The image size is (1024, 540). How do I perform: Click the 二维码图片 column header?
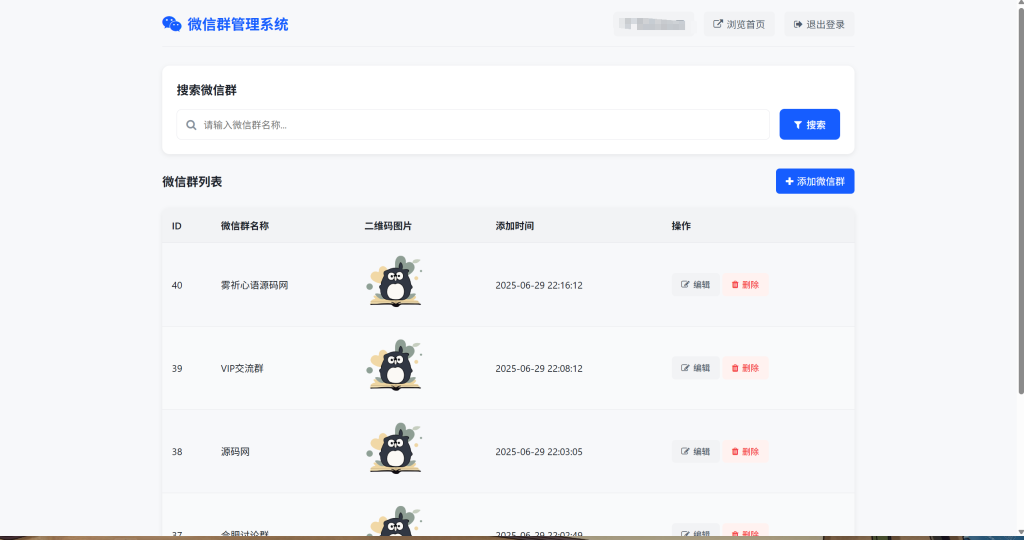pos(388,226)
